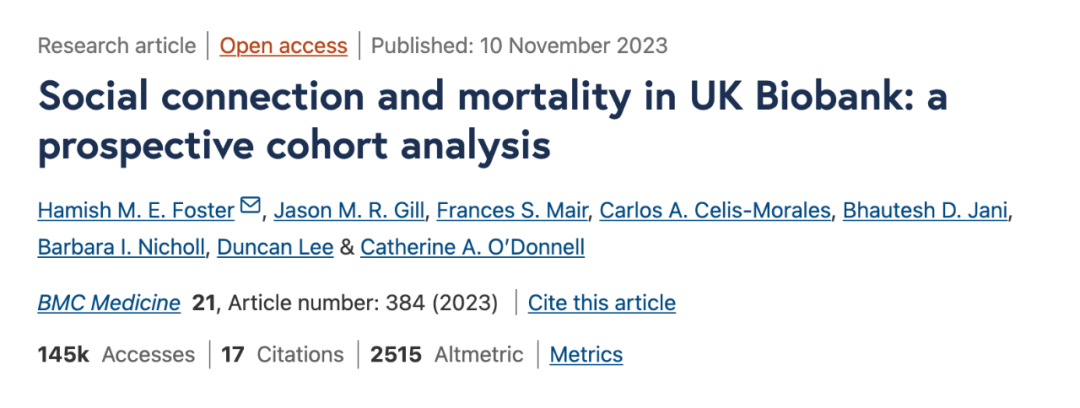This screenshot has height=408, width=1080.
Task: Open the Metrics link
Action: [x=586, y=354]
